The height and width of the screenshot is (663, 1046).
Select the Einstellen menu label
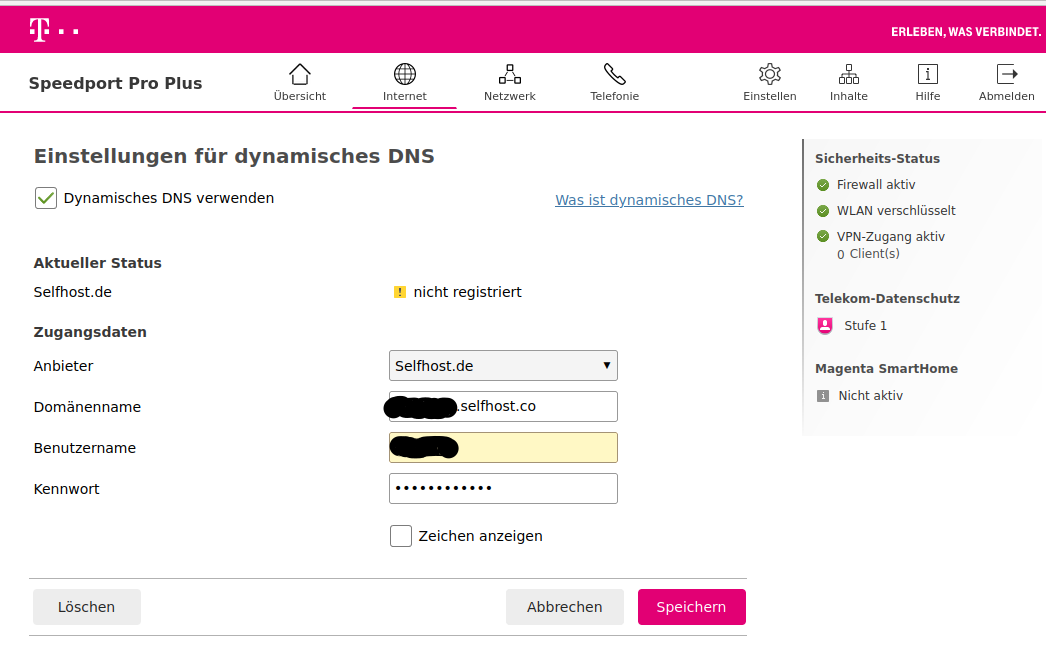(x=770, y=96)
